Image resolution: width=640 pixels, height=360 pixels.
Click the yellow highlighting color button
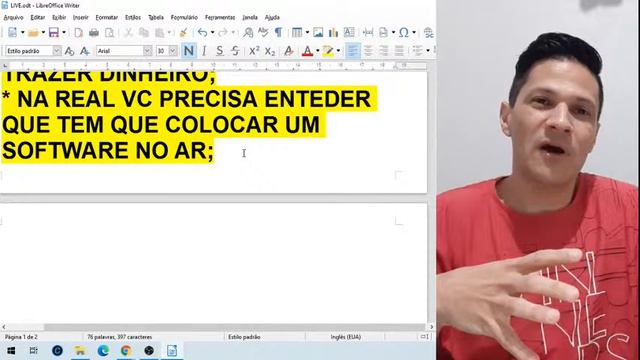(x=328, y=51)
